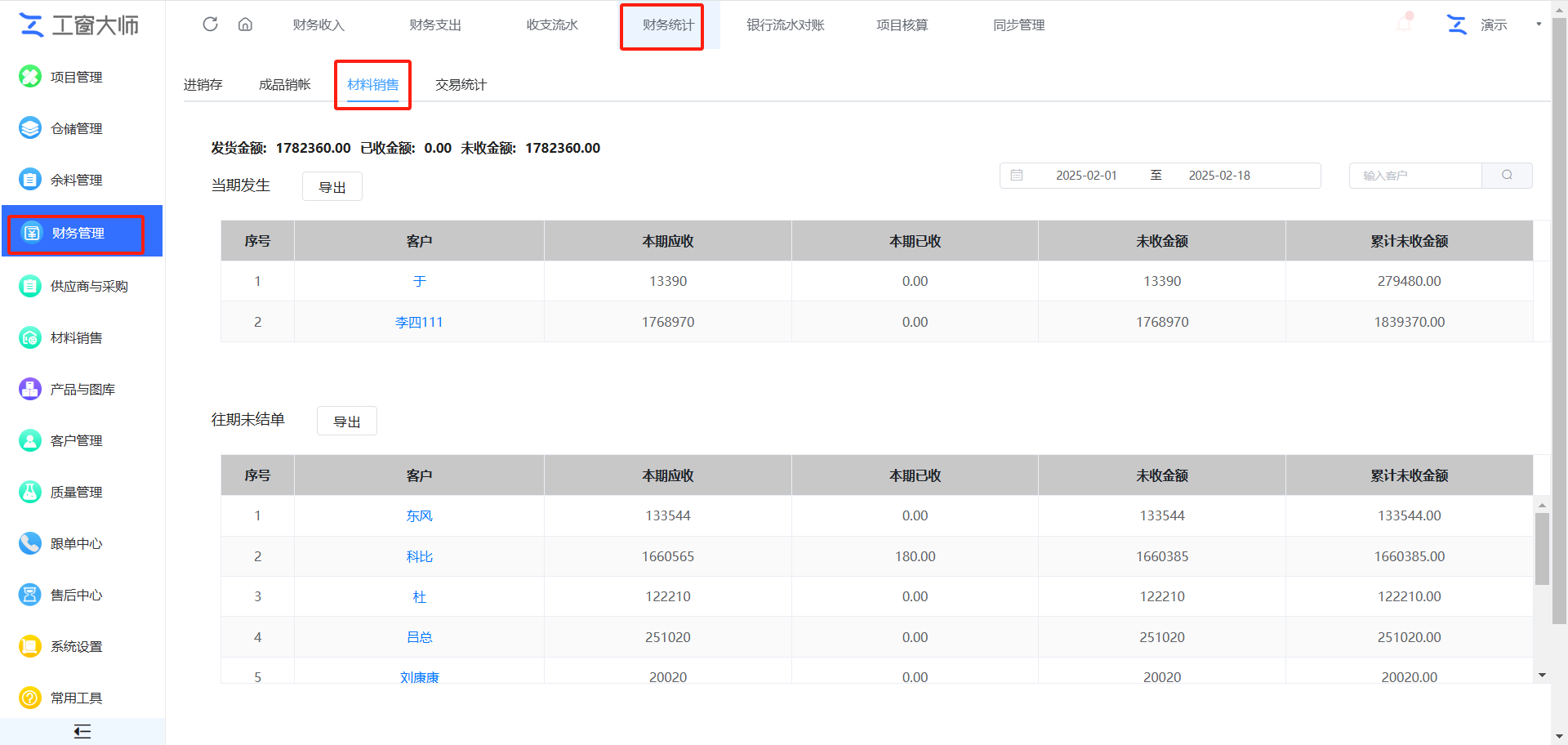Expand the 演示 user dropdown arrow
Viewport: 1568px width, 745px height.
click(x=1539, y=25)
